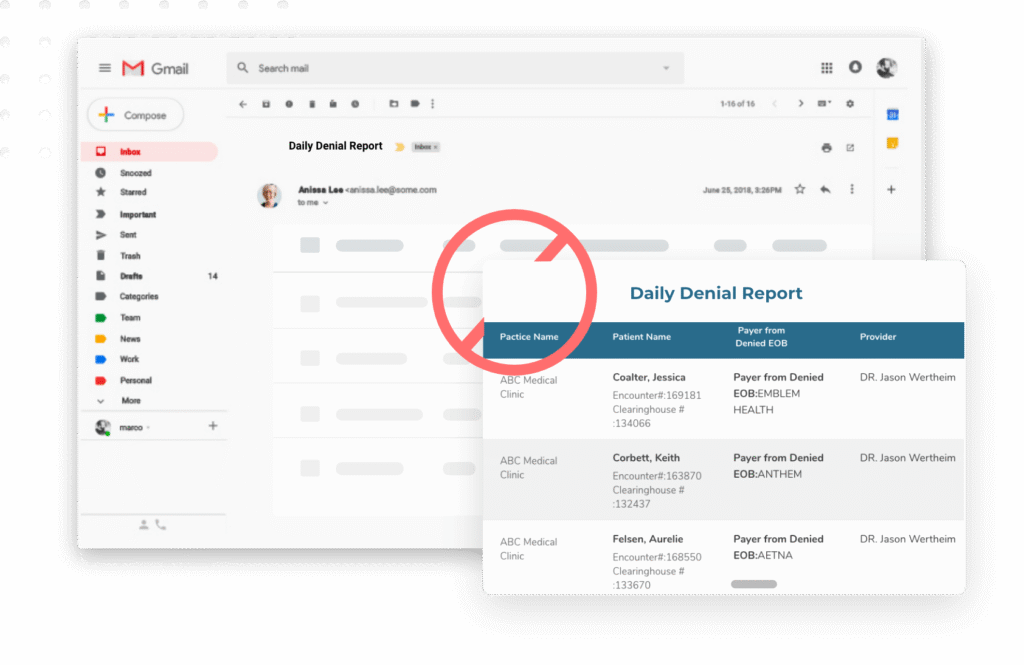This screenshot has width=1024, height=665.
Task: Click the Gmail logo
Action: pos(155,68)
